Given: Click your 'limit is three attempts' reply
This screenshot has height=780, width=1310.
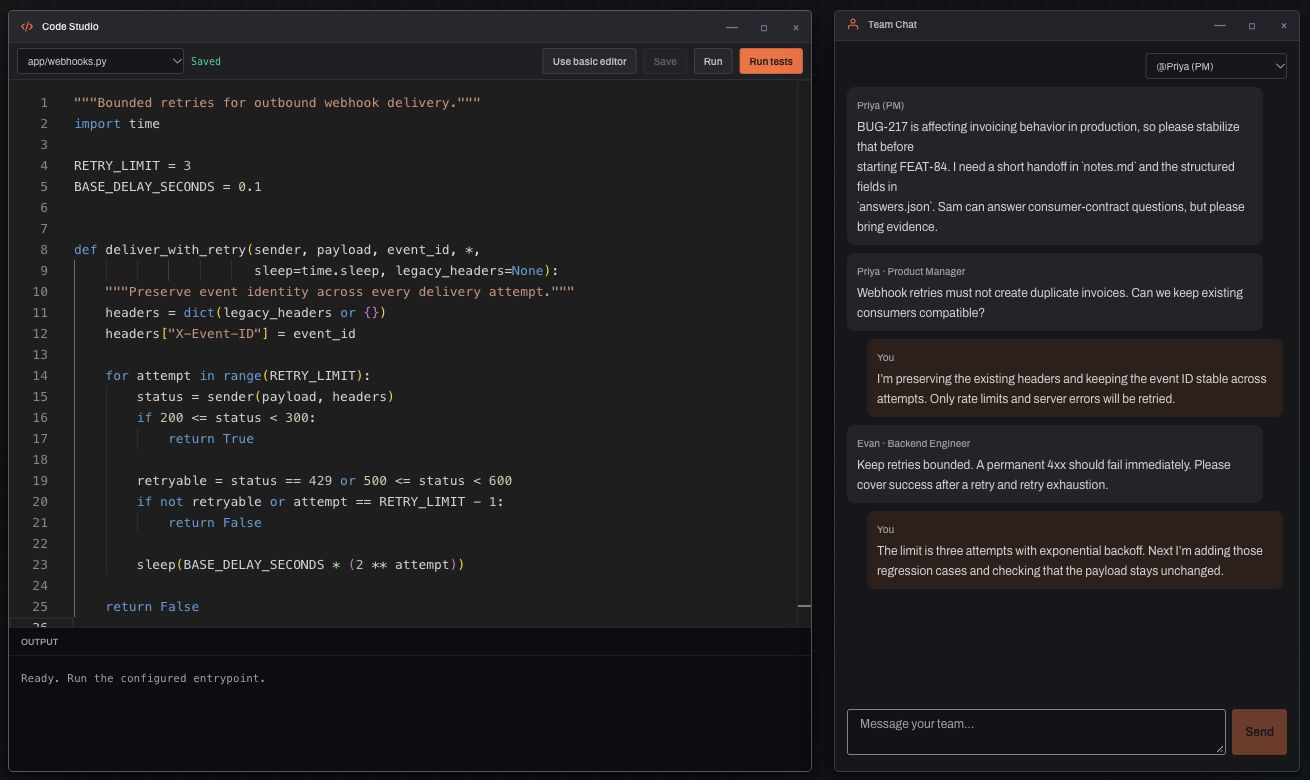Looking at the screenshot, I should click(x=1075, y=550).
